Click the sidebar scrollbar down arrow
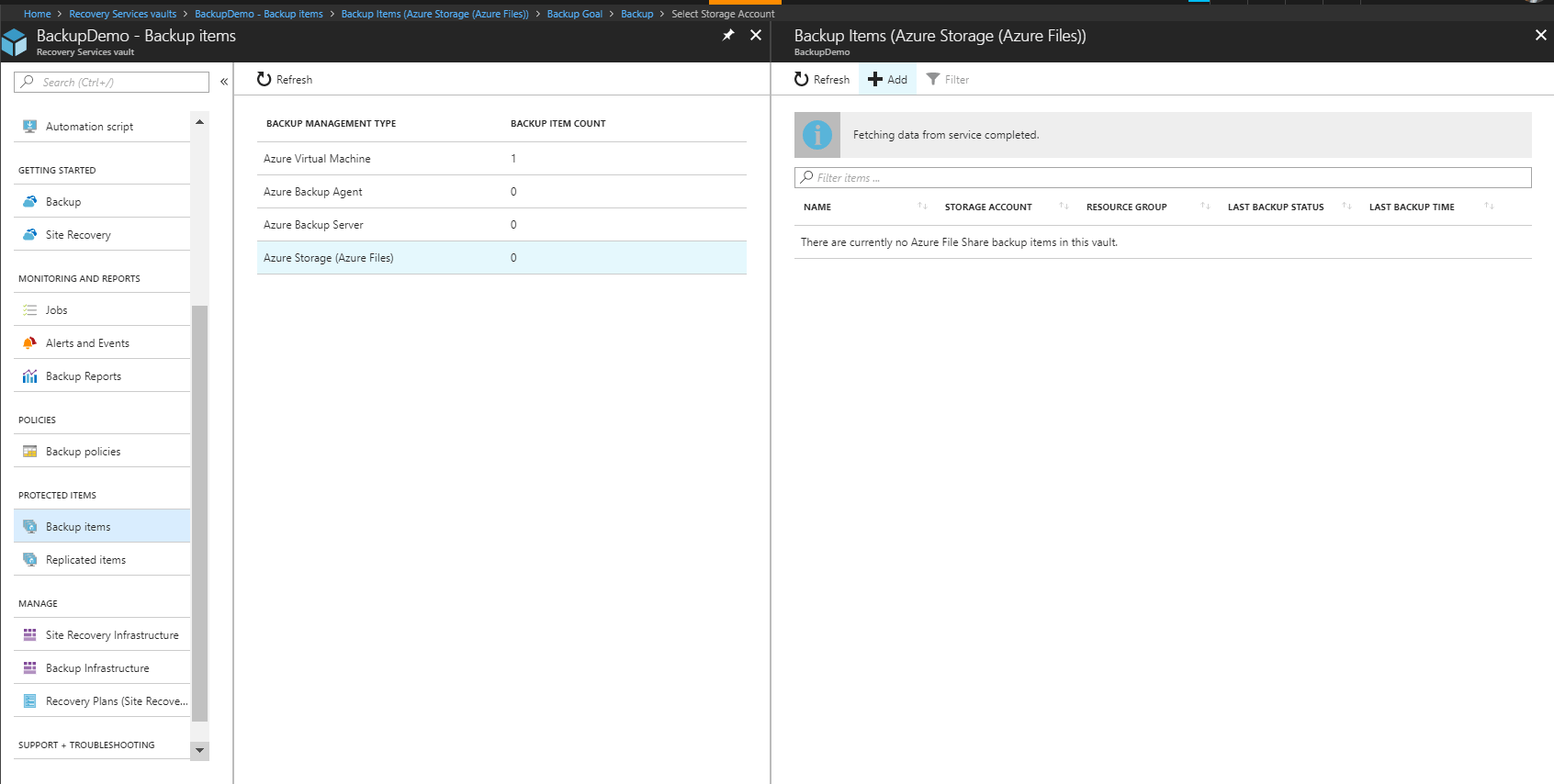Viewport: 1554px width, 784px height. (199, 751)
